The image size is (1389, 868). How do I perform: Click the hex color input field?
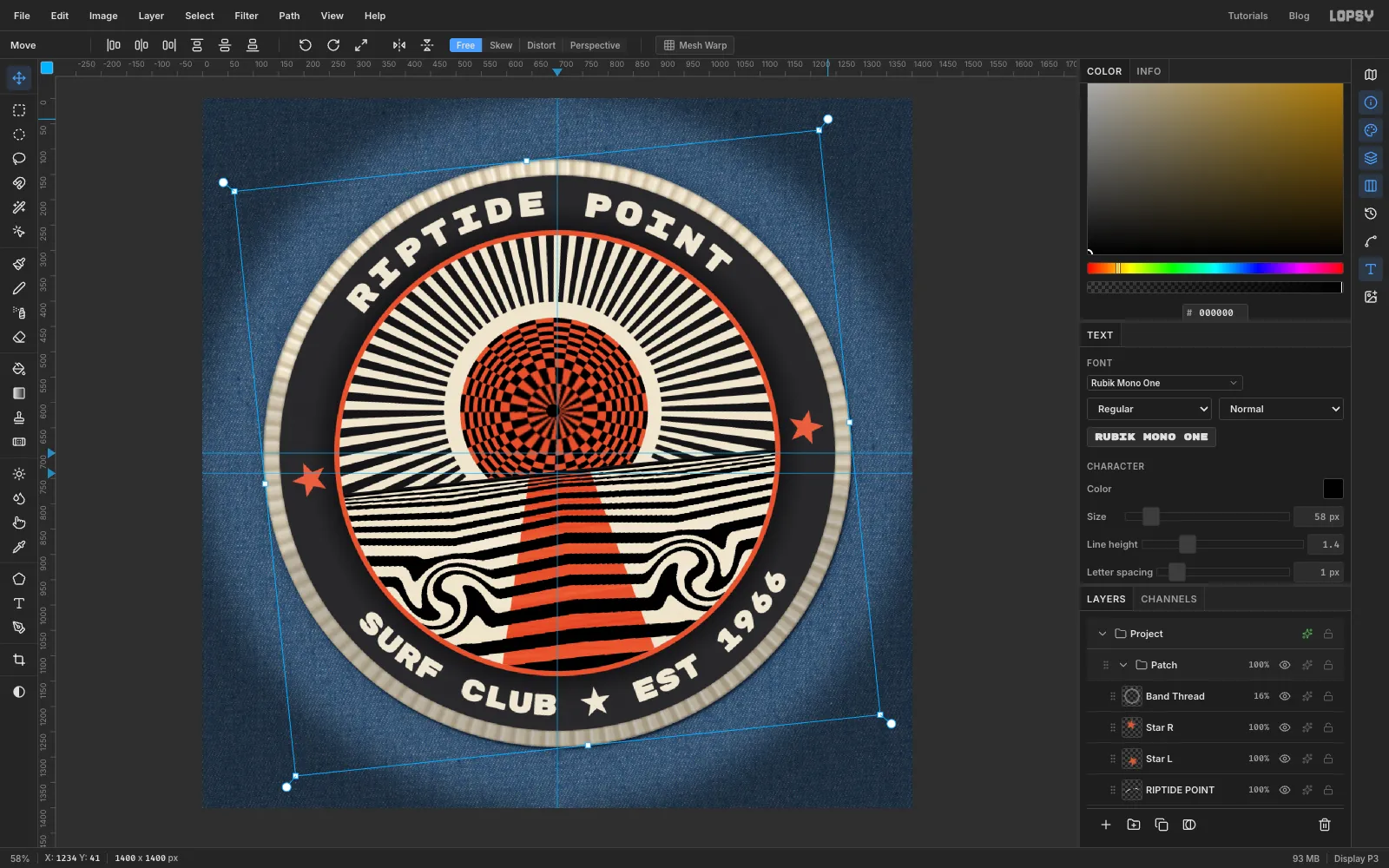tap(1215, 312)
